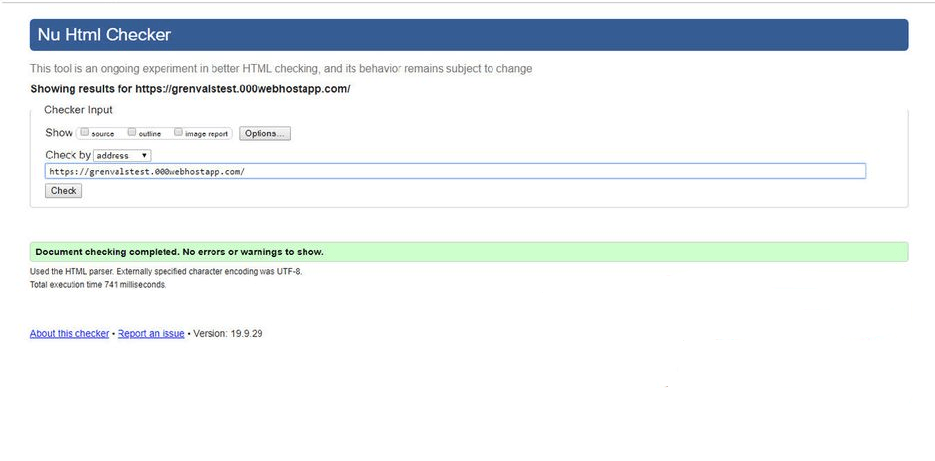The height and width of the screenshot is (461, 935).
Task: Open the Report an issue link
Action: click(x=151, y=333)
